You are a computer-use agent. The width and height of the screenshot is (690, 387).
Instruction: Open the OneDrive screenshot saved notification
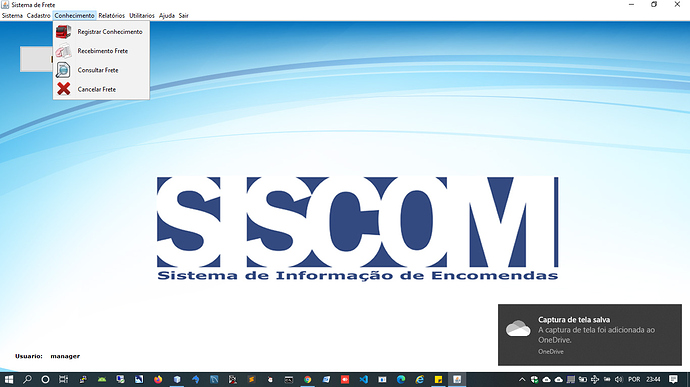[x=590, y=335]
